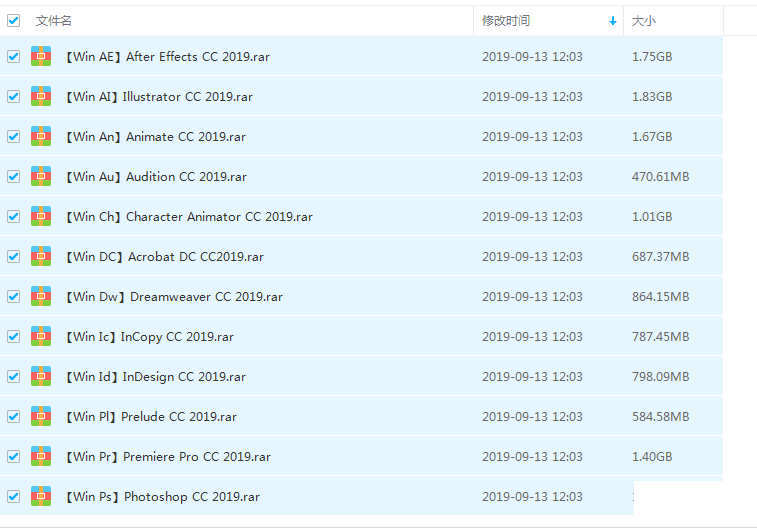Uncheck the Audition CC 2019.rar checkbox
757x532 pixels.
tap(14, 177)
